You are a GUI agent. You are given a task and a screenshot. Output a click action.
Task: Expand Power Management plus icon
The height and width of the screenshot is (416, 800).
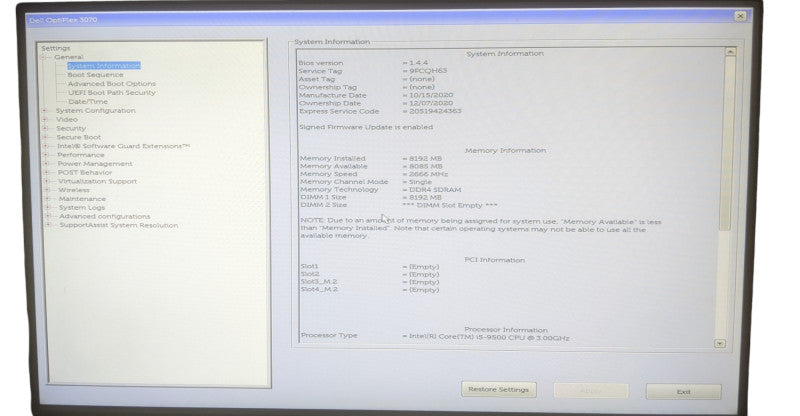(46, 164)
